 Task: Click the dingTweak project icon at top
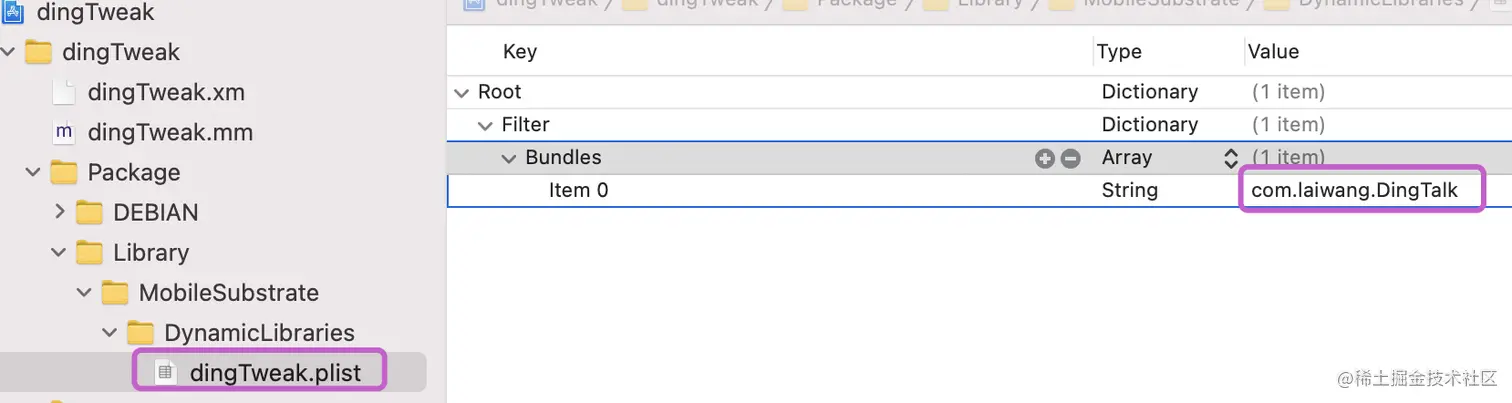13,12
